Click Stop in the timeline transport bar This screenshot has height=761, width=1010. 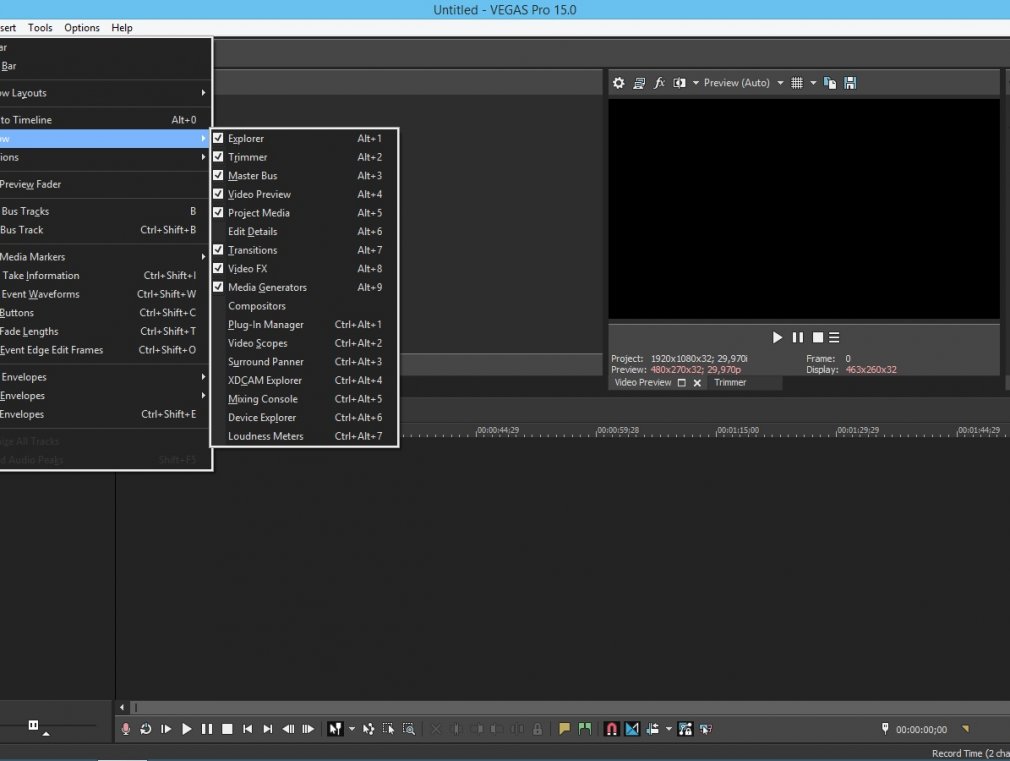(x=227, y=729)
